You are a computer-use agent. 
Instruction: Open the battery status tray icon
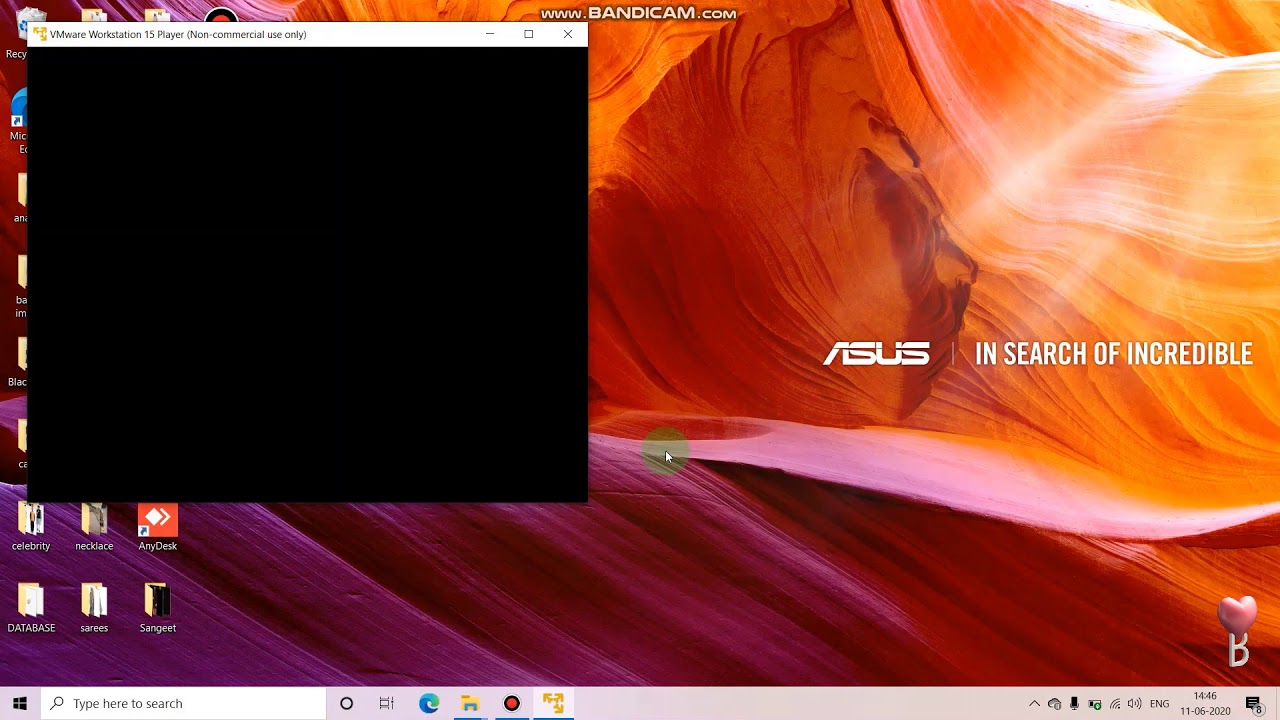(x=1094, y=704)
